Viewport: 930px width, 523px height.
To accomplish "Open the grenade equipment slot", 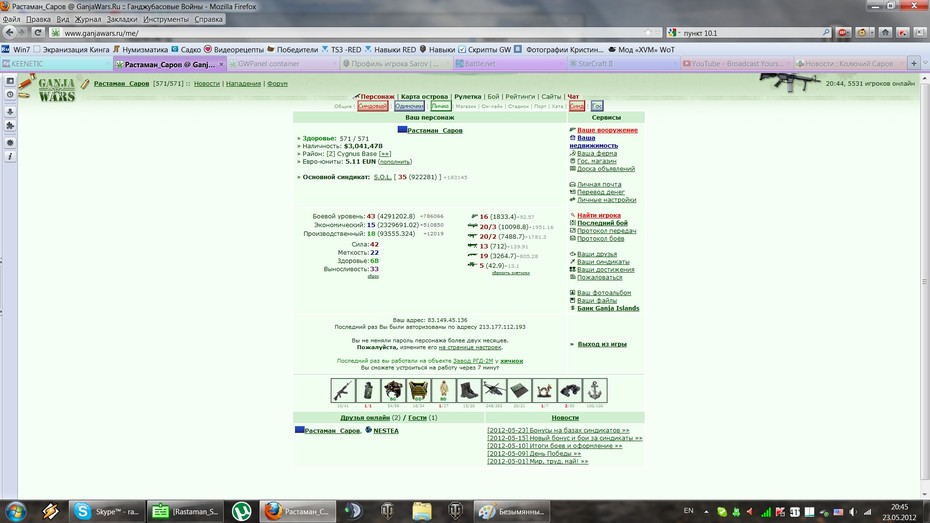I will (x=368, y=391).
